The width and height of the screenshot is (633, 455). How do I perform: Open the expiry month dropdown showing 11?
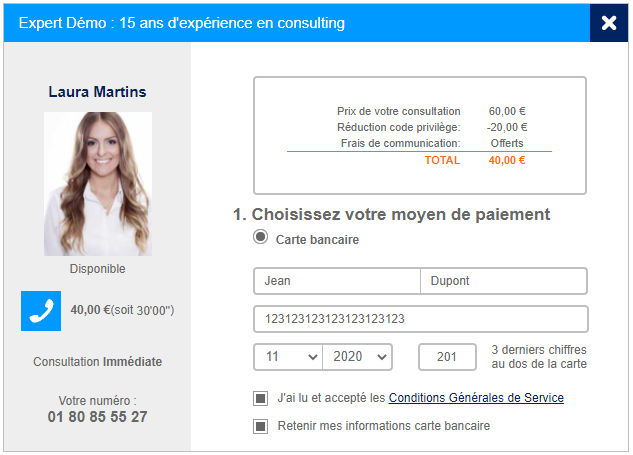click(x=288, y=357)
